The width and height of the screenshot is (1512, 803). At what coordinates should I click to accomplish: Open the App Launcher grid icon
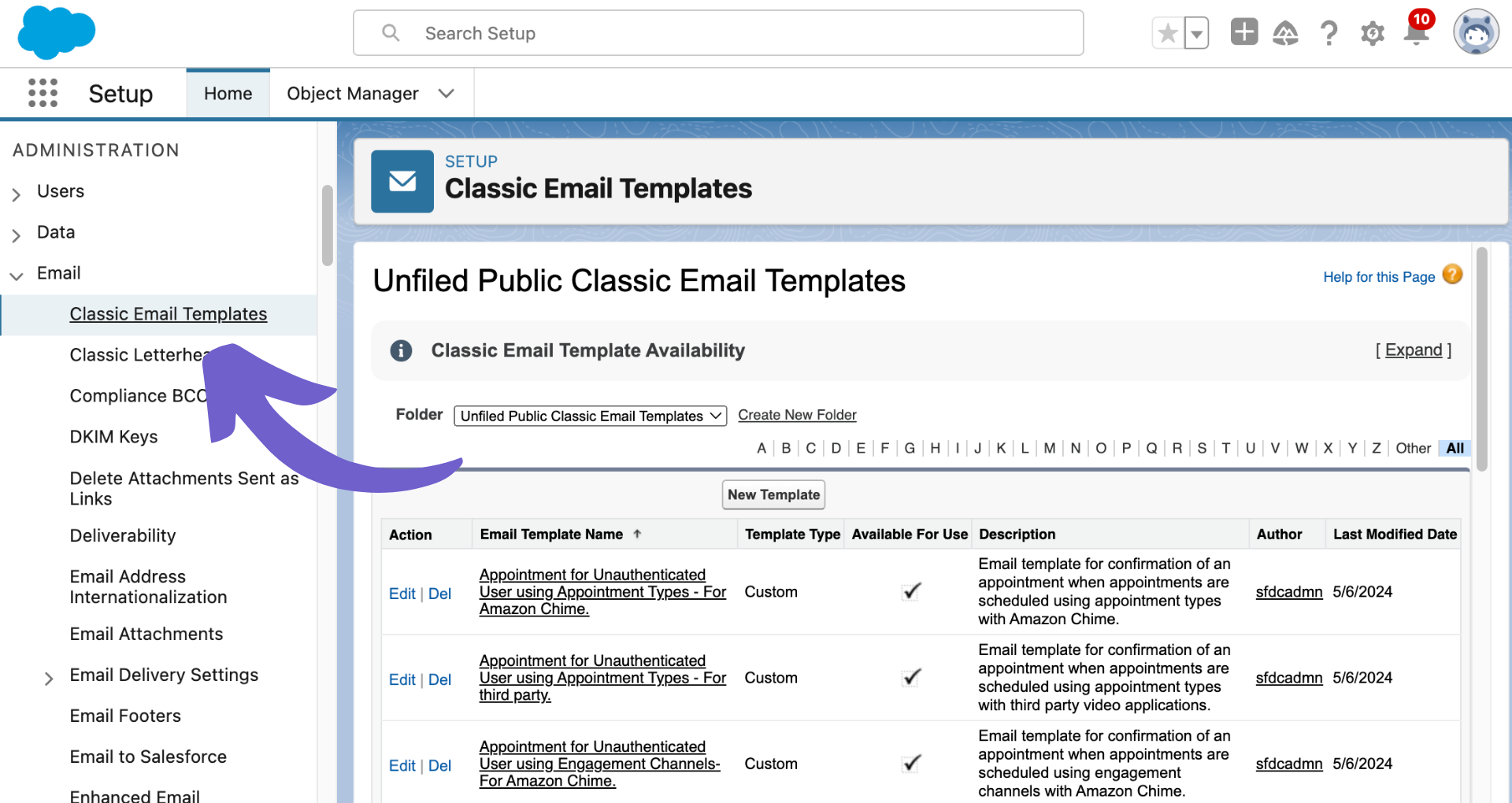43,93
